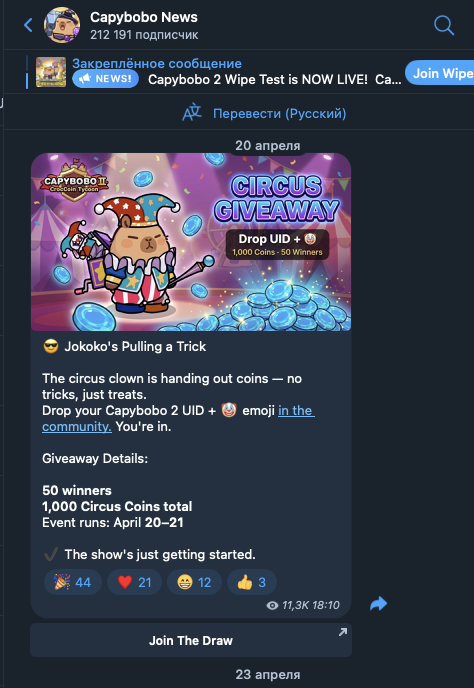
Task: Click the NEWS! megaphone badge
Action: pos(105,79)
